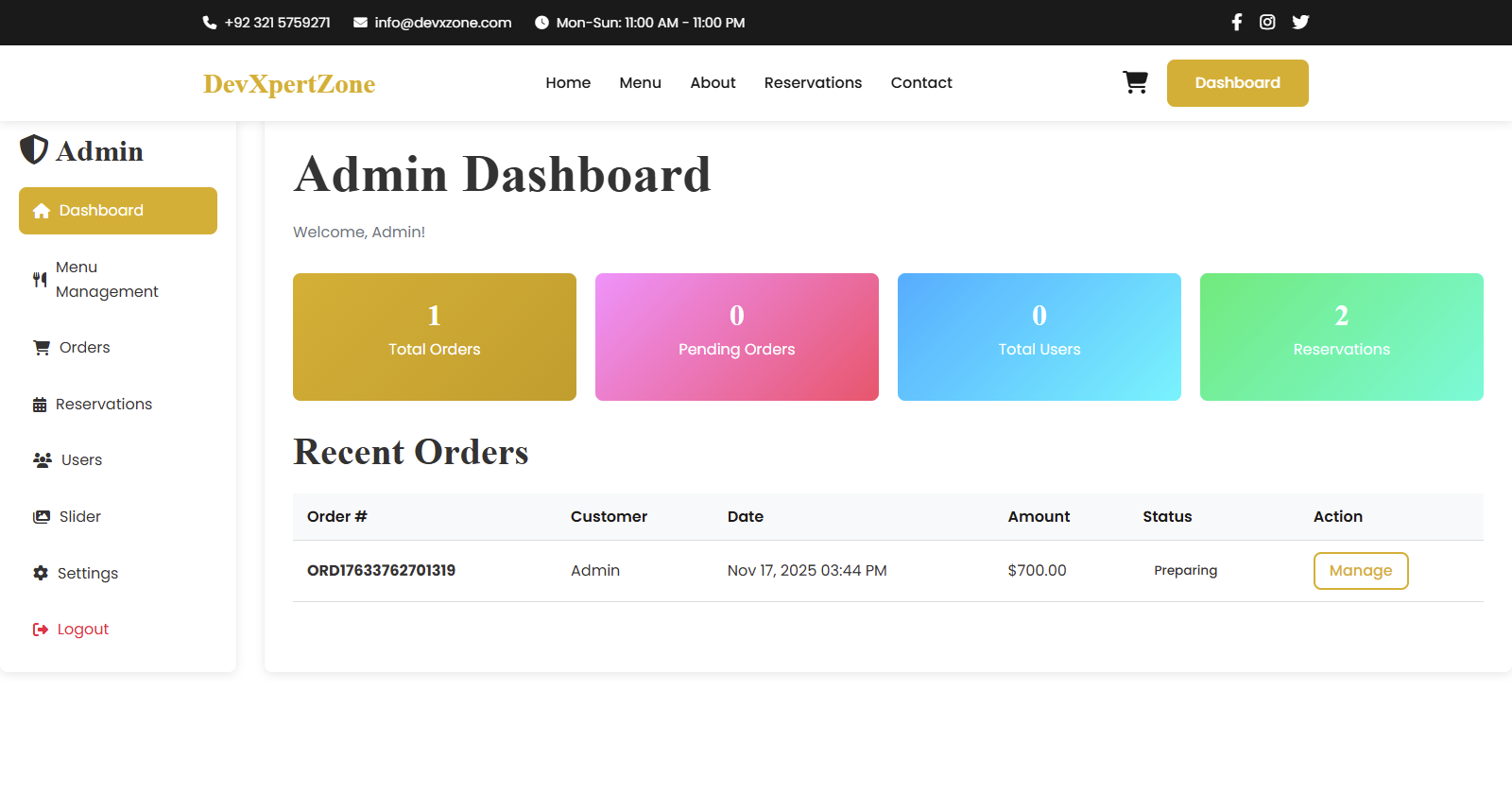Open Menu Management in sidebar
This screenshot has width=1512, height=812.
pyautogui.click(x=106, y=280)
